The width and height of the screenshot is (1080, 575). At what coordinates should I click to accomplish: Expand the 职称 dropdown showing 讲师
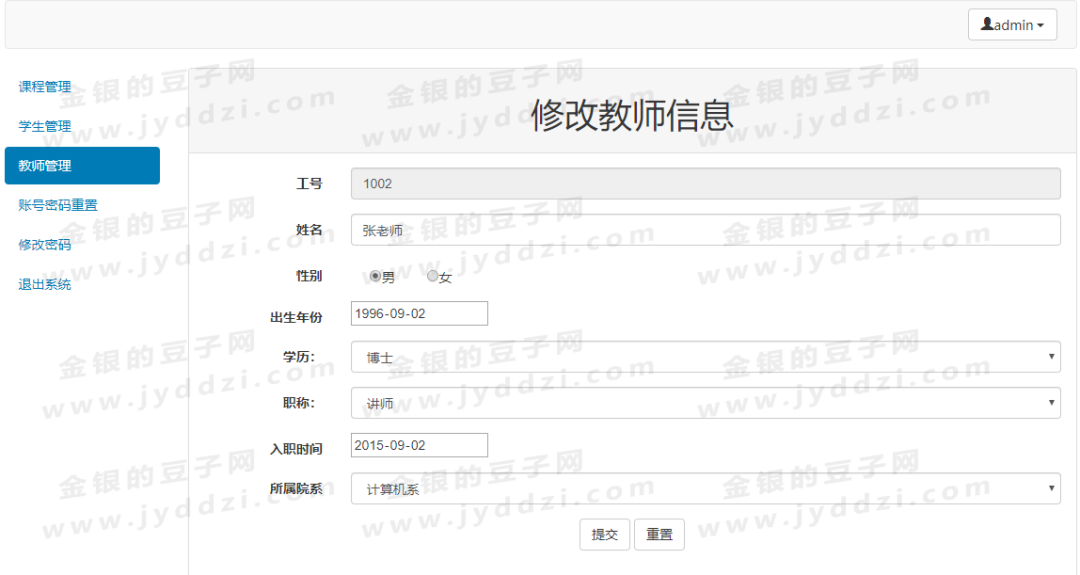pos(705,403)
